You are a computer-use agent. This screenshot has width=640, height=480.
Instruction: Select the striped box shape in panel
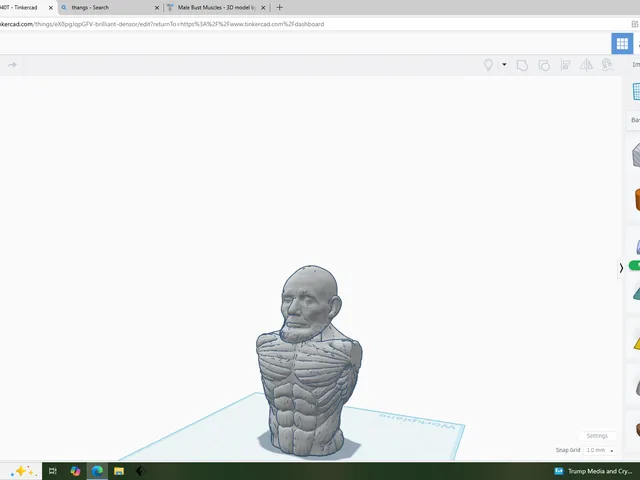(636, 154)
